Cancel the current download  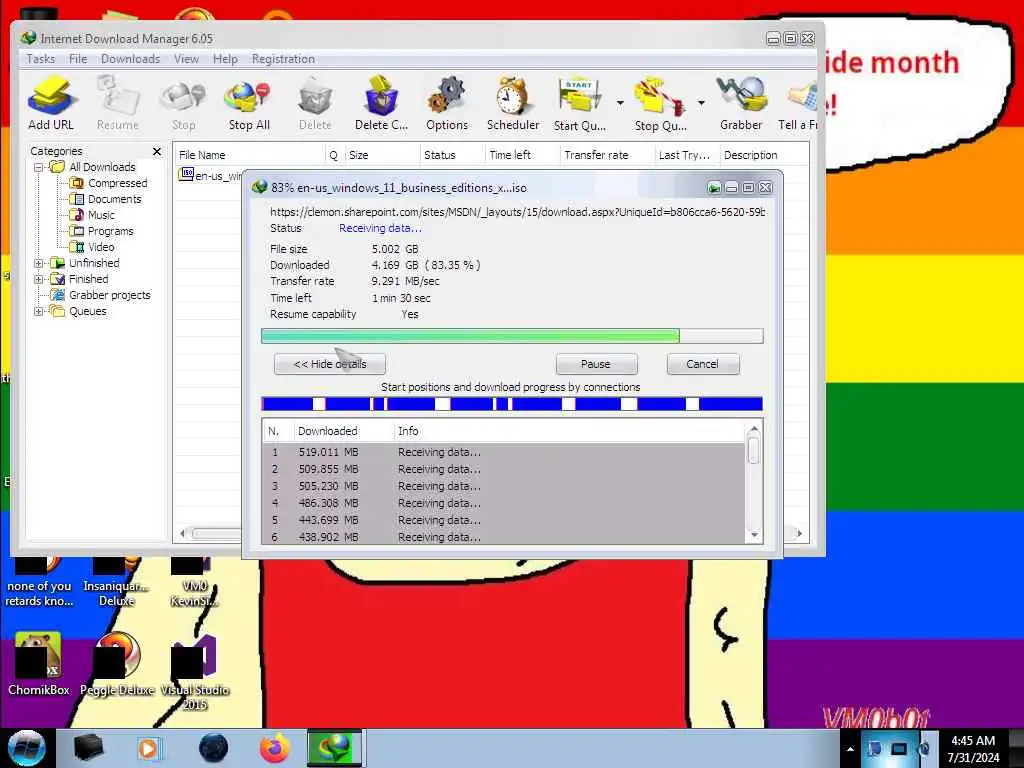[x=703, y=364]
